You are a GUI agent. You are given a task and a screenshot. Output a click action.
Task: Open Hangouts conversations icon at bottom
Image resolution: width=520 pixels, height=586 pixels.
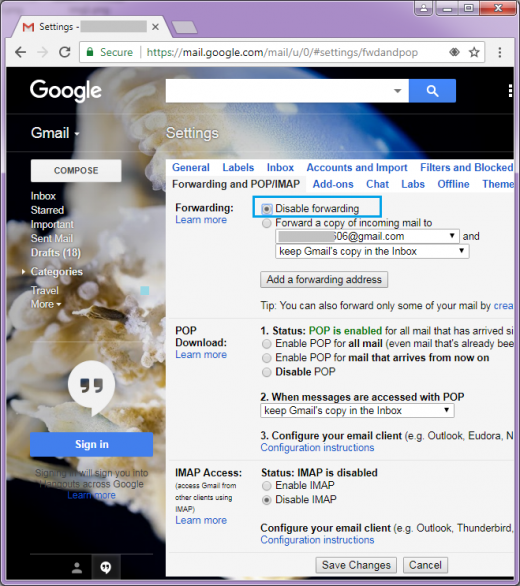[x=106, y=568]
